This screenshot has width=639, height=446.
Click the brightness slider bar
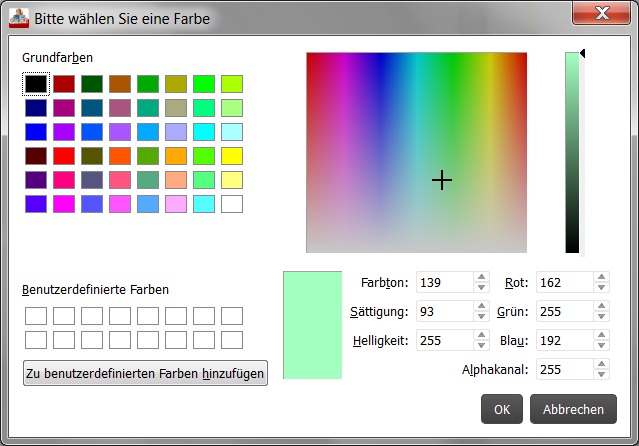pos(572,152)
